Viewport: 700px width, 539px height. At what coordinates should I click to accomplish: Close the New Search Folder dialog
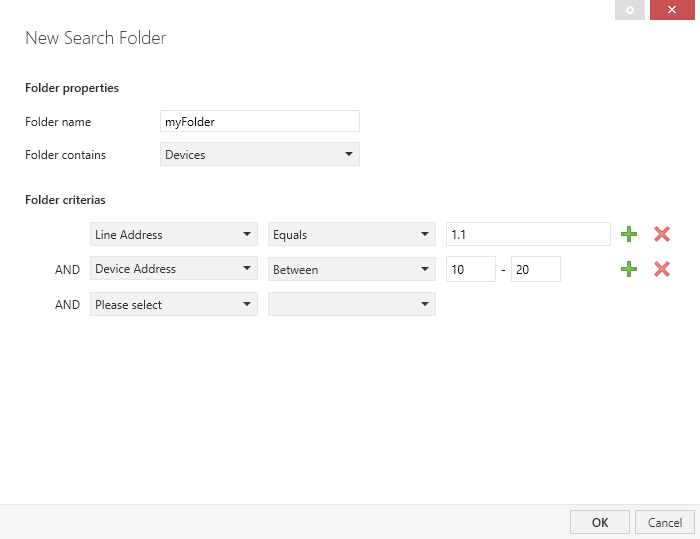tap(672, 10)
